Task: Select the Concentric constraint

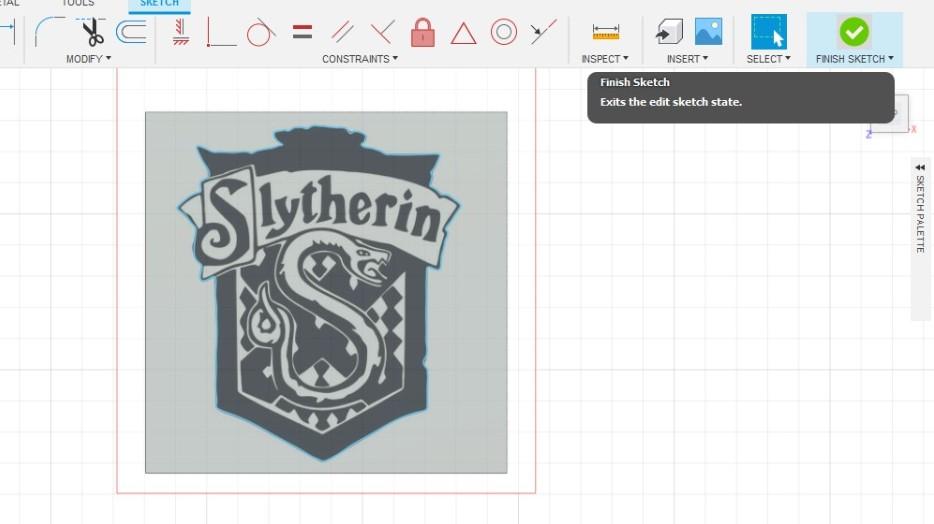Action: click(503, 32)
